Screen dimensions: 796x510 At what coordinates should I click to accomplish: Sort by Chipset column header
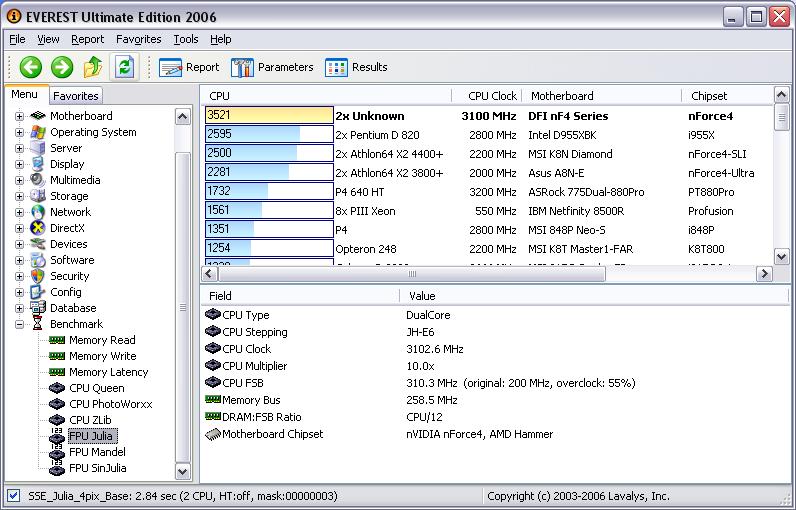(x=727, y=96)
